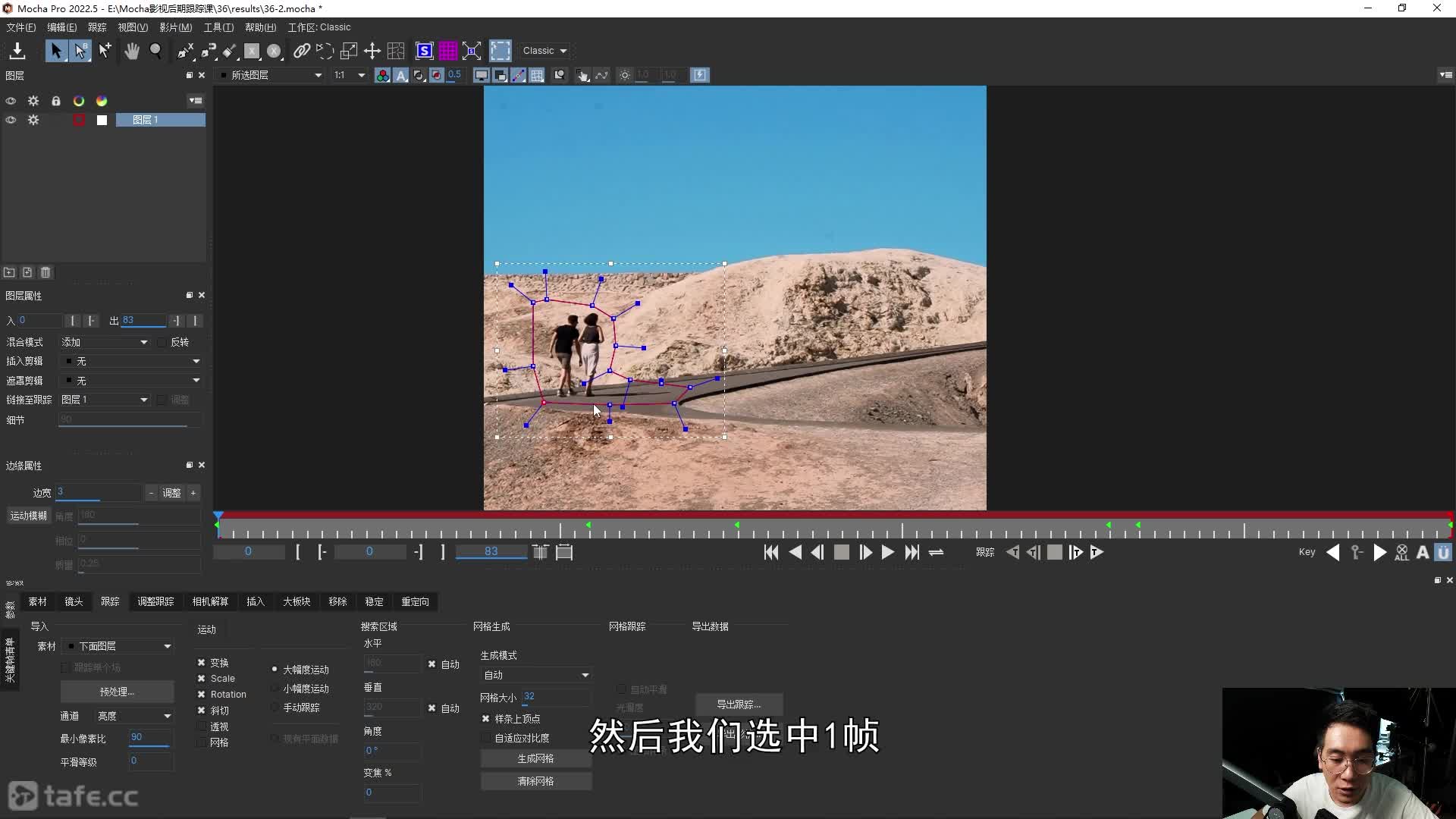Select the 手动跟踪 radio option
This screenshot has width=1456, height=819.
(x=275, y=708)
